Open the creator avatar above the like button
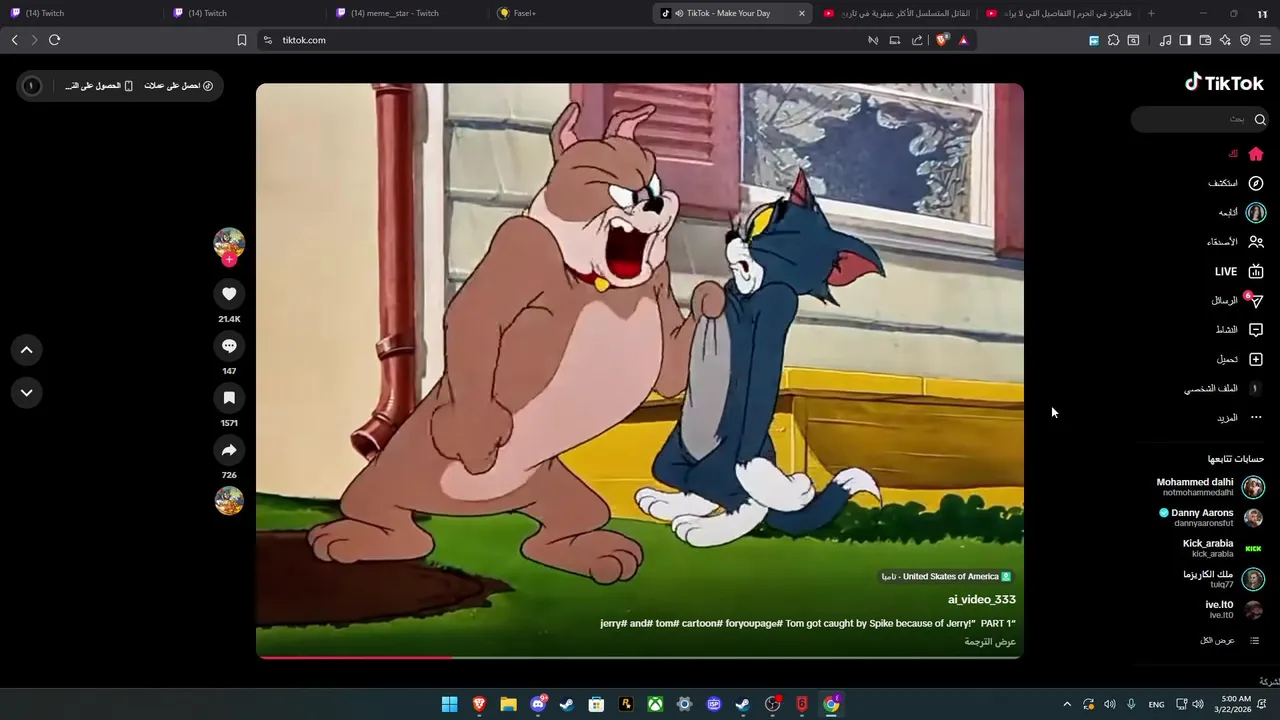This screenshot has height=720, width=1280. point(229,242)
